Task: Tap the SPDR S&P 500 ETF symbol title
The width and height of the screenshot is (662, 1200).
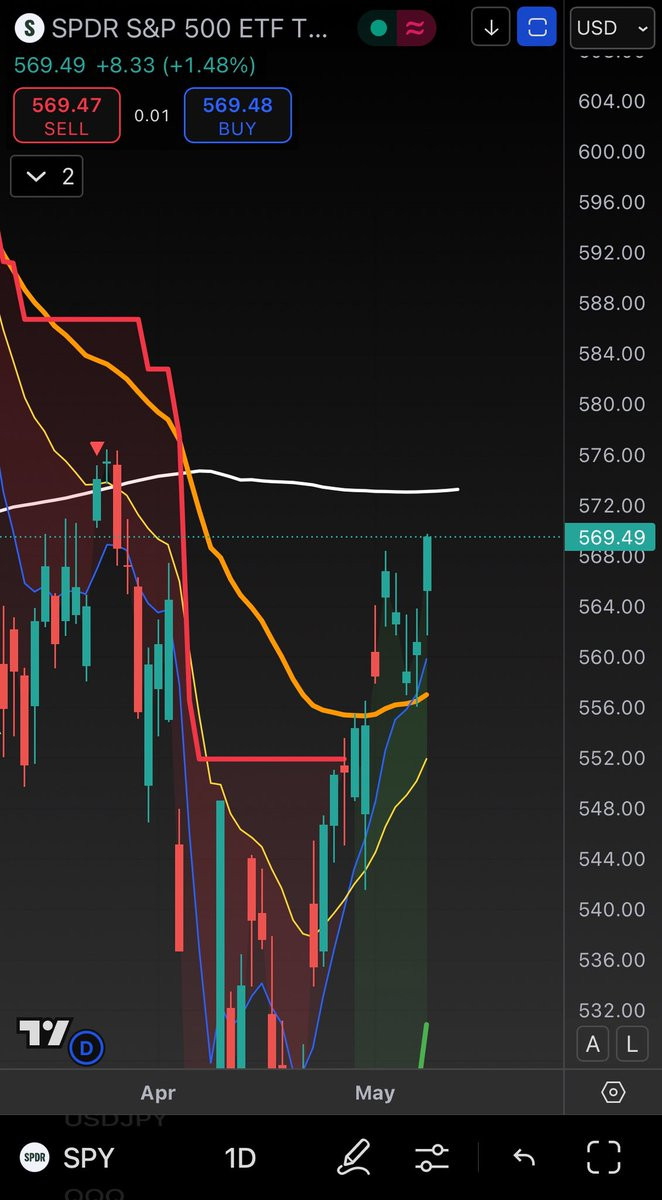Action: [x=189, y=28]
